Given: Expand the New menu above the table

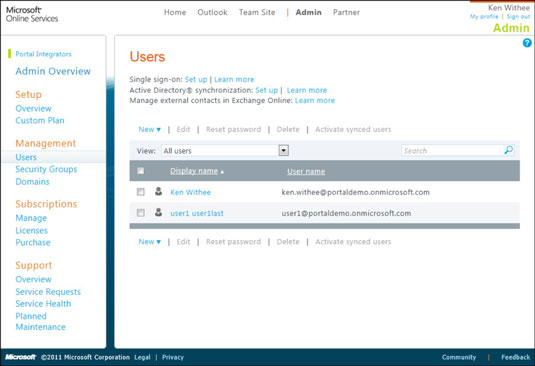Looking at the screenshot, I should 149,130.
